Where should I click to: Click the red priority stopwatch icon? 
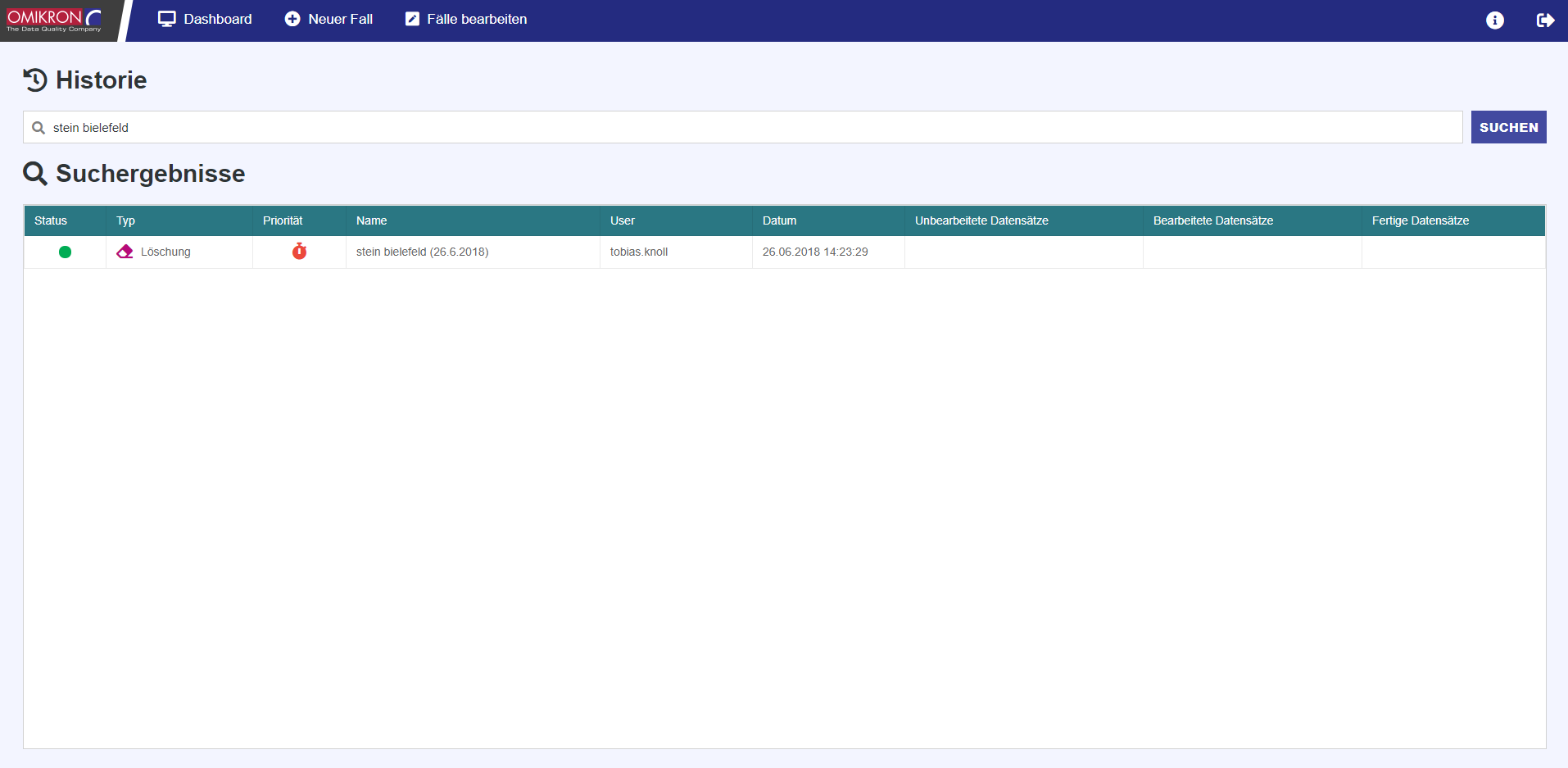pos(299,251)
